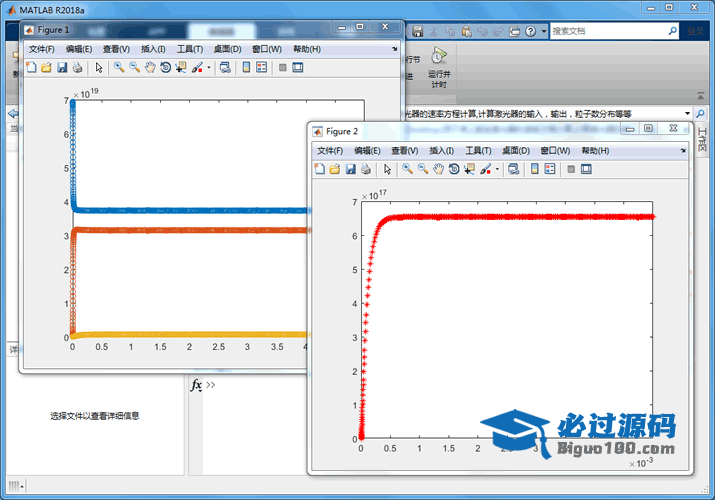Activate Zoom In tool in Figure 1

click(x=119, y=68)
